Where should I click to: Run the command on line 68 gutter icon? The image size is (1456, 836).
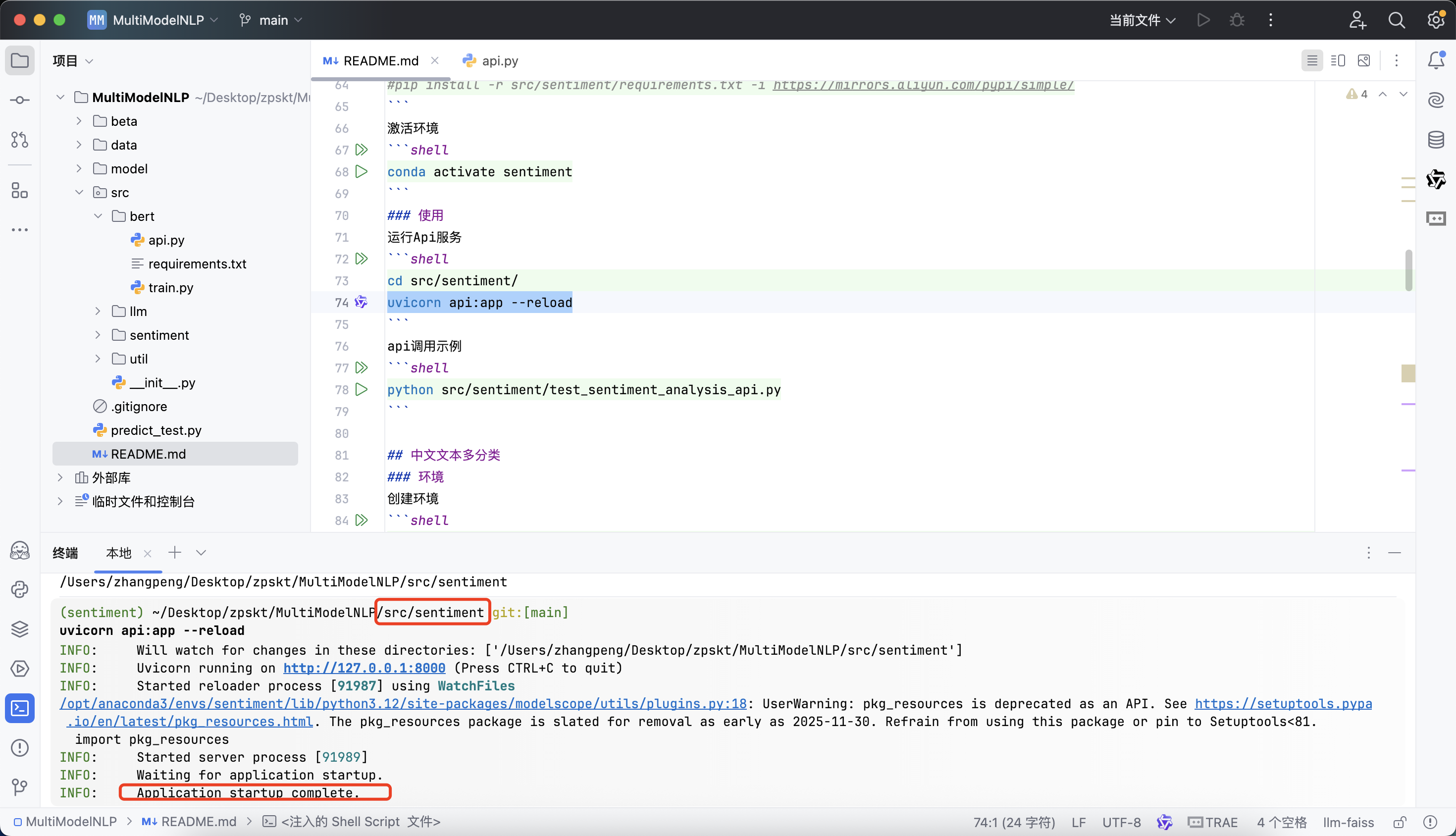tap(361, 171)
